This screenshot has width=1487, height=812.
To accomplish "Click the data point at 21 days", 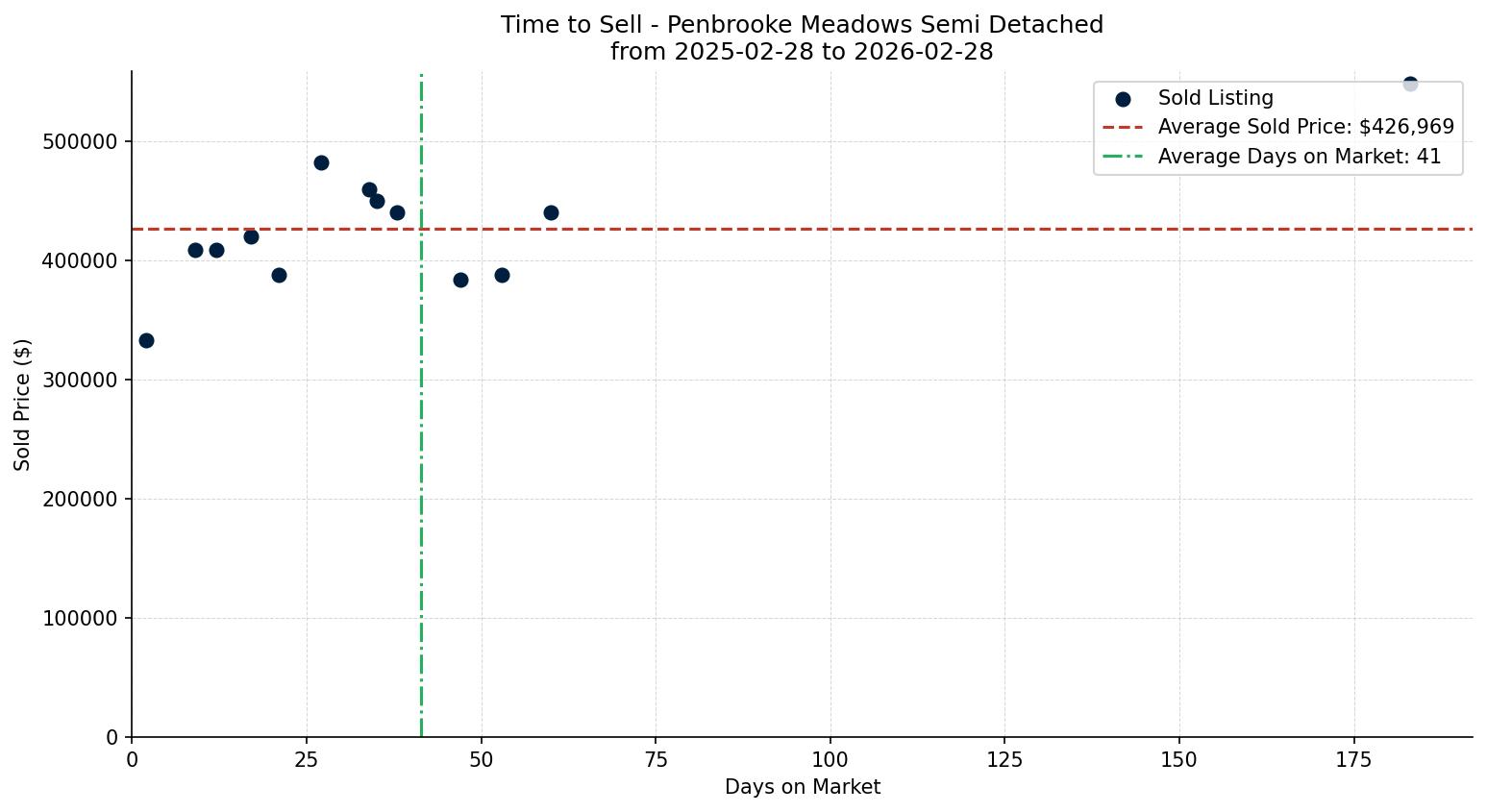I will [x=279, y=275].
